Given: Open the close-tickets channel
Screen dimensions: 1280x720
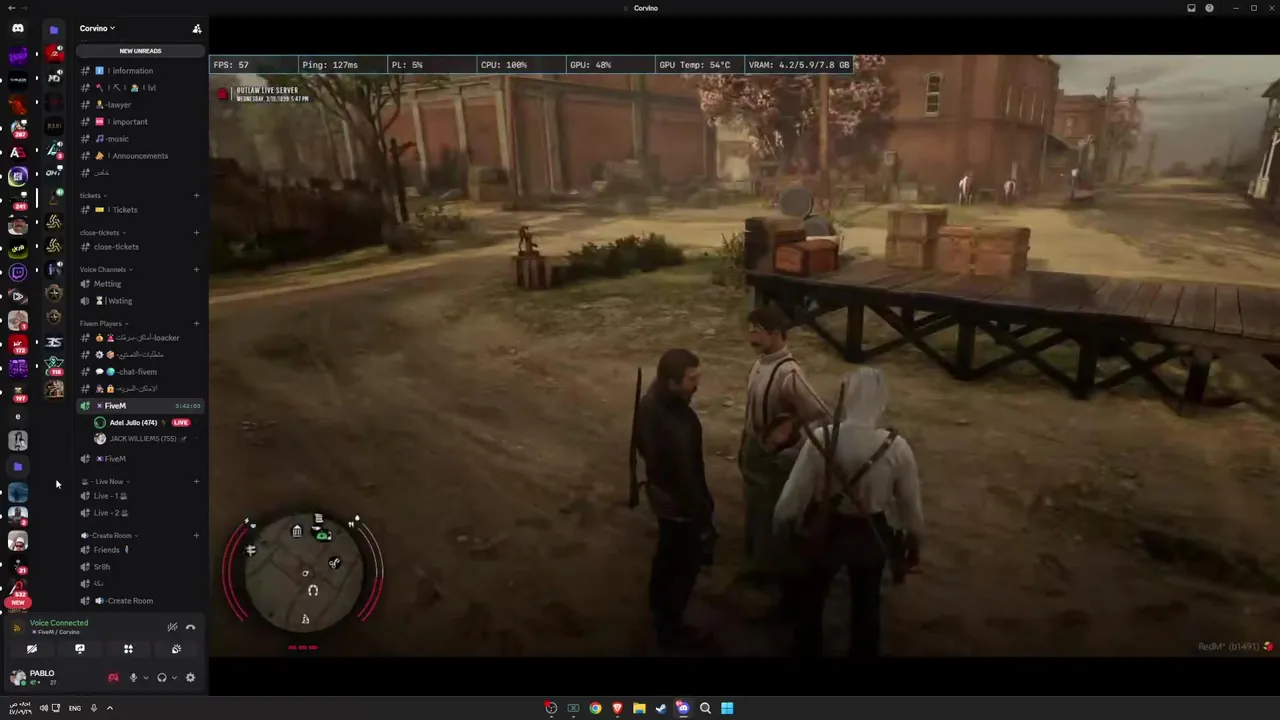Looking at the screenshot, I should click(x=140, y=247).
